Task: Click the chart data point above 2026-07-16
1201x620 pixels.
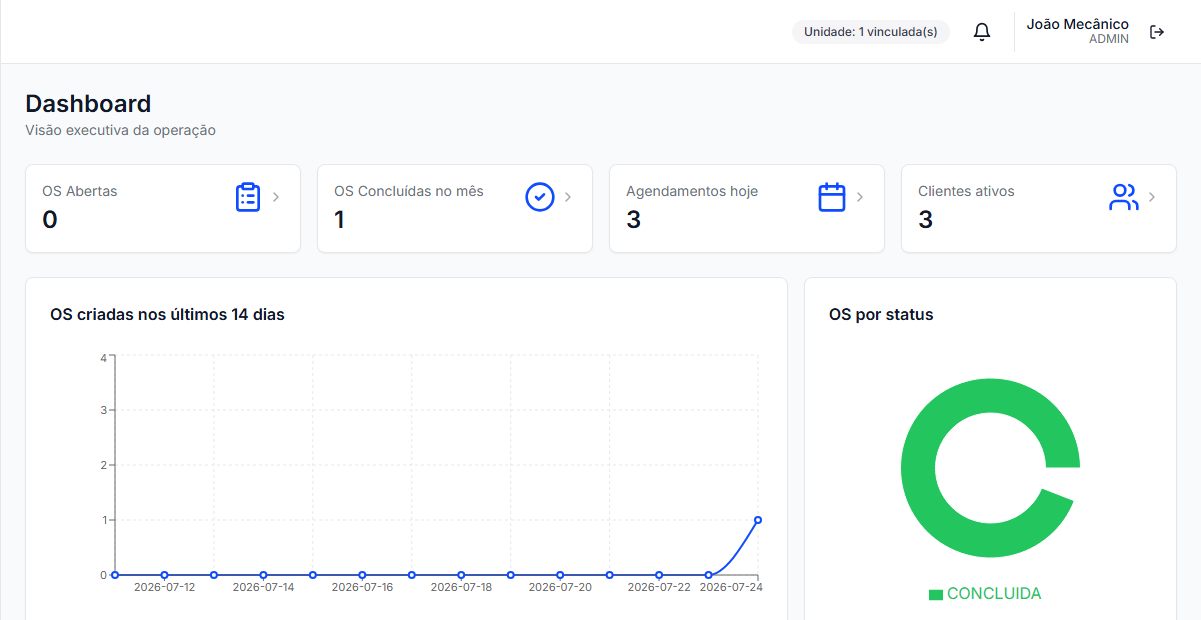Action: pyautogui.click(x=362, y=575)
